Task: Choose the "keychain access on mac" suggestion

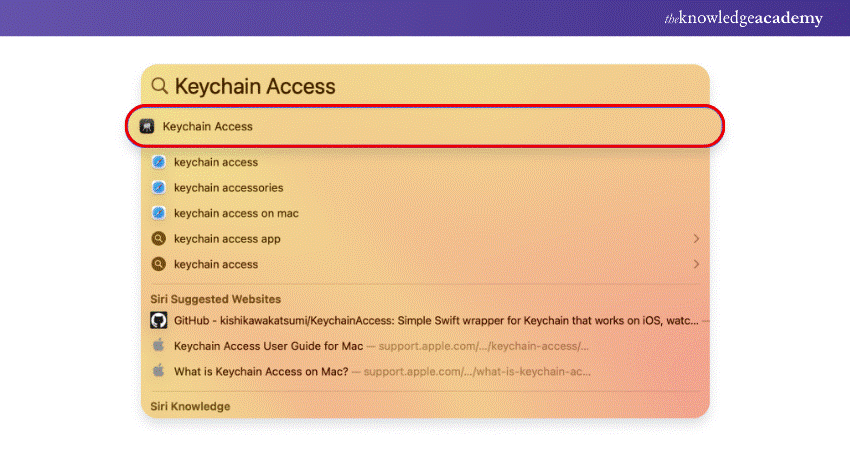Action: click(x=236, y=213)
